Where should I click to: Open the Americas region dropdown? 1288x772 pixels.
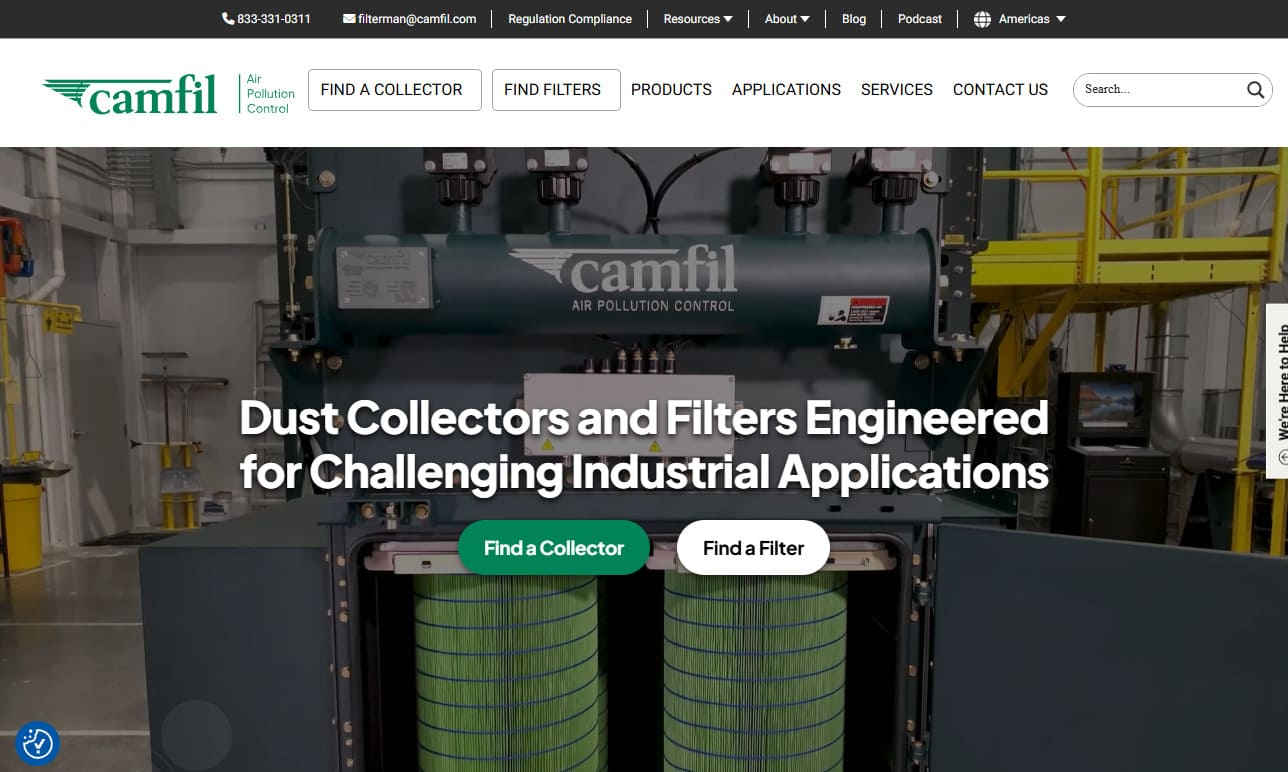[x=1032, y=19]
